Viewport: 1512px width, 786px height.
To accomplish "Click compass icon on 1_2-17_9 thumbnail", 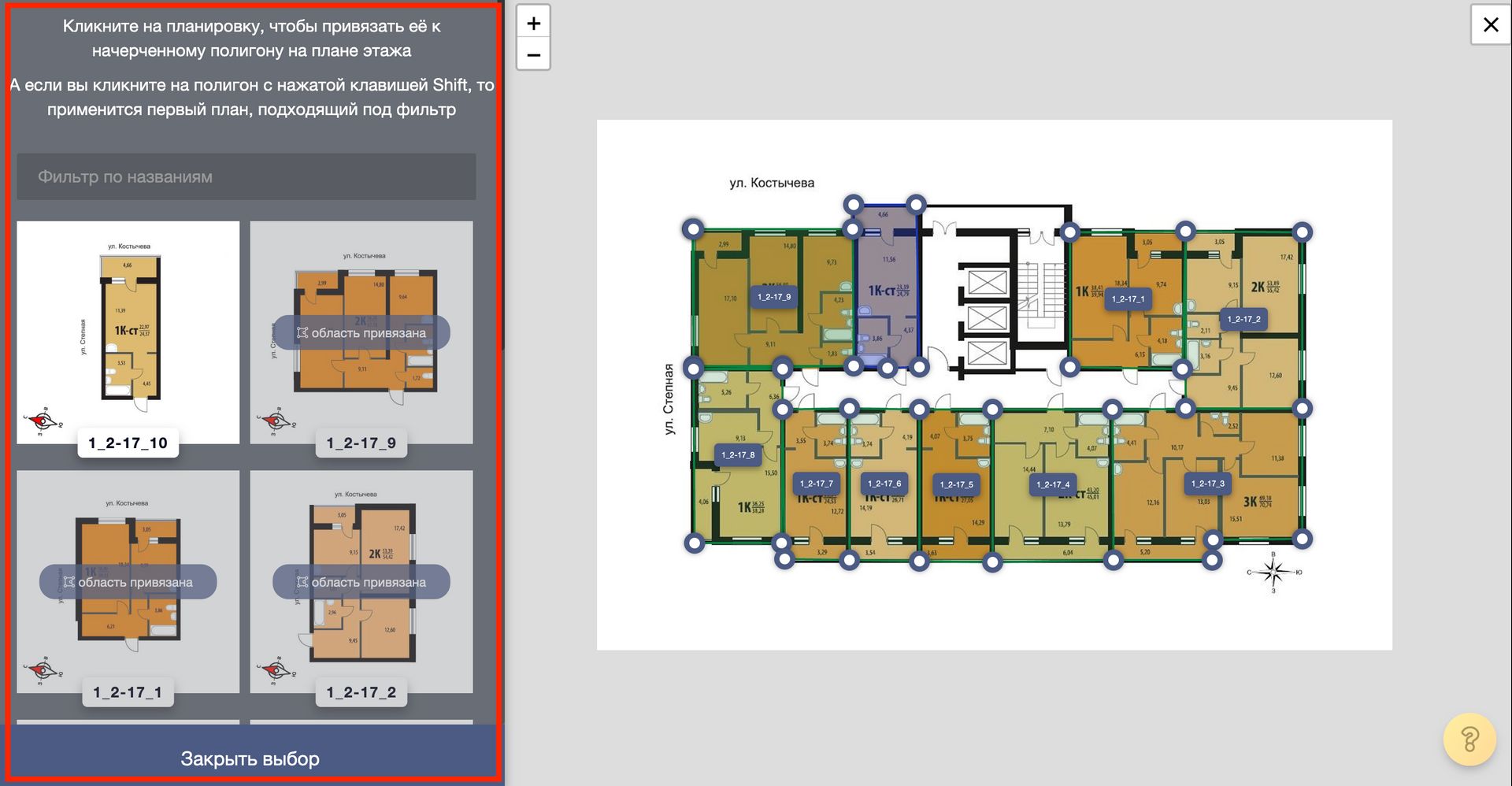I will [276, 421].
